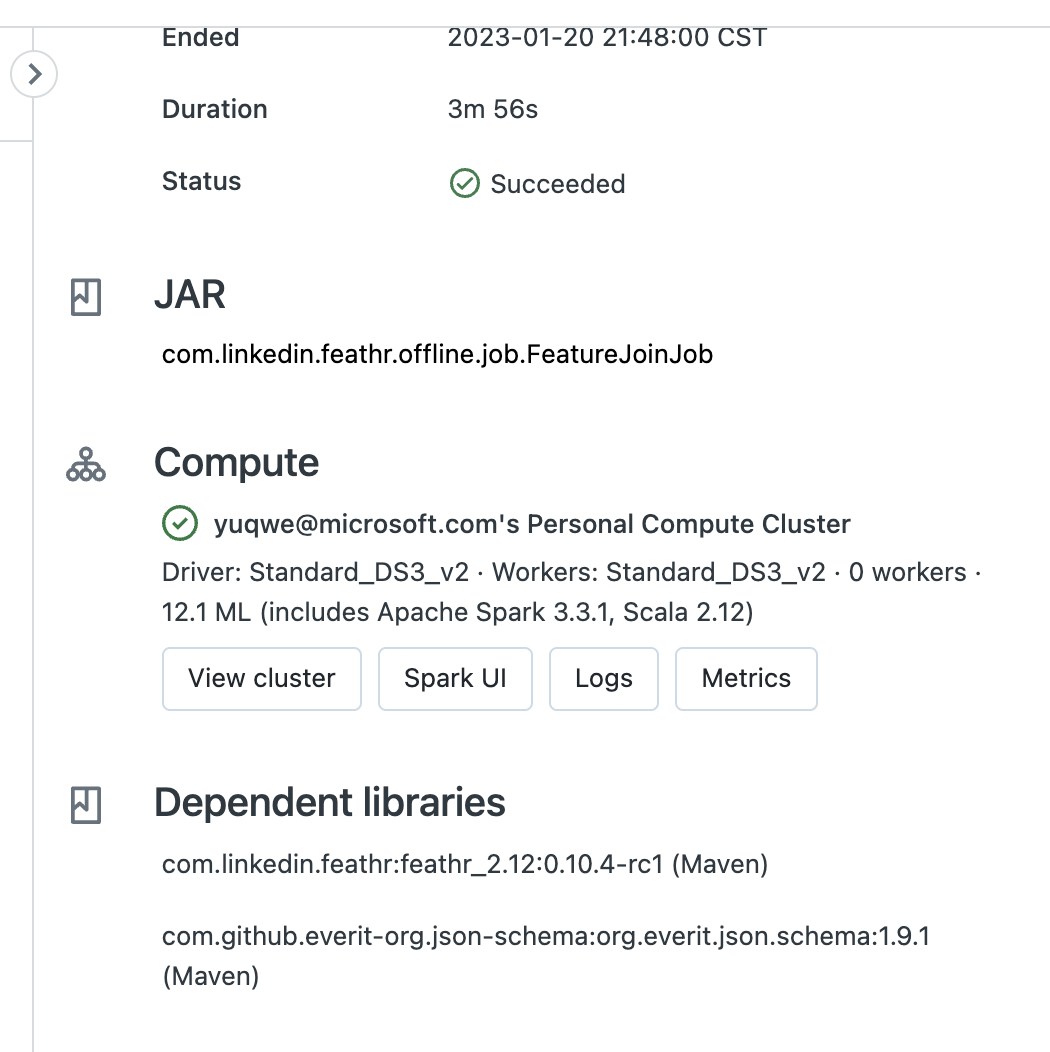This screenshot has width=1050, height=1052.
Task: Click the driver and workers spec text
Action: pos(570,573)
